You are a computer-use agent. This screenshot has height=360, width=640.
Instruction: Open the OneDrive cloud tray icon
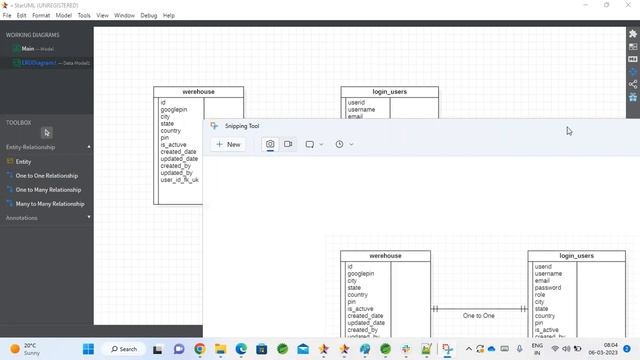(x=491, y=349)
